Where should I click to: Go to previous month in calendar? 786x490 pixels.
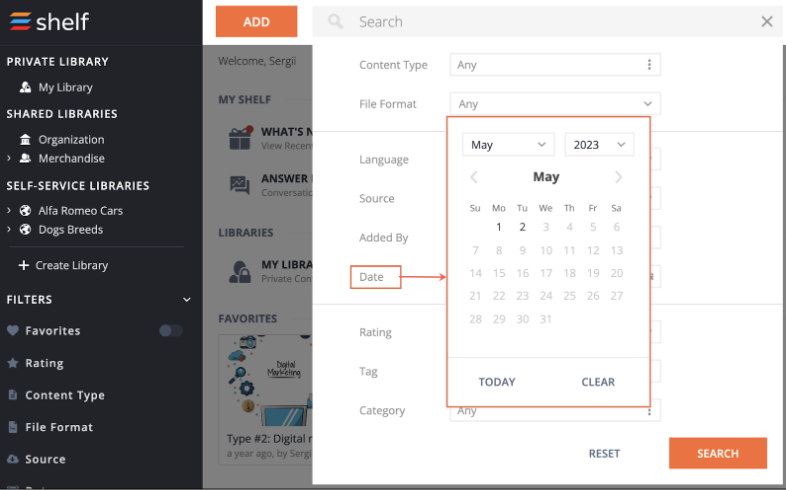tap(474, 177)
